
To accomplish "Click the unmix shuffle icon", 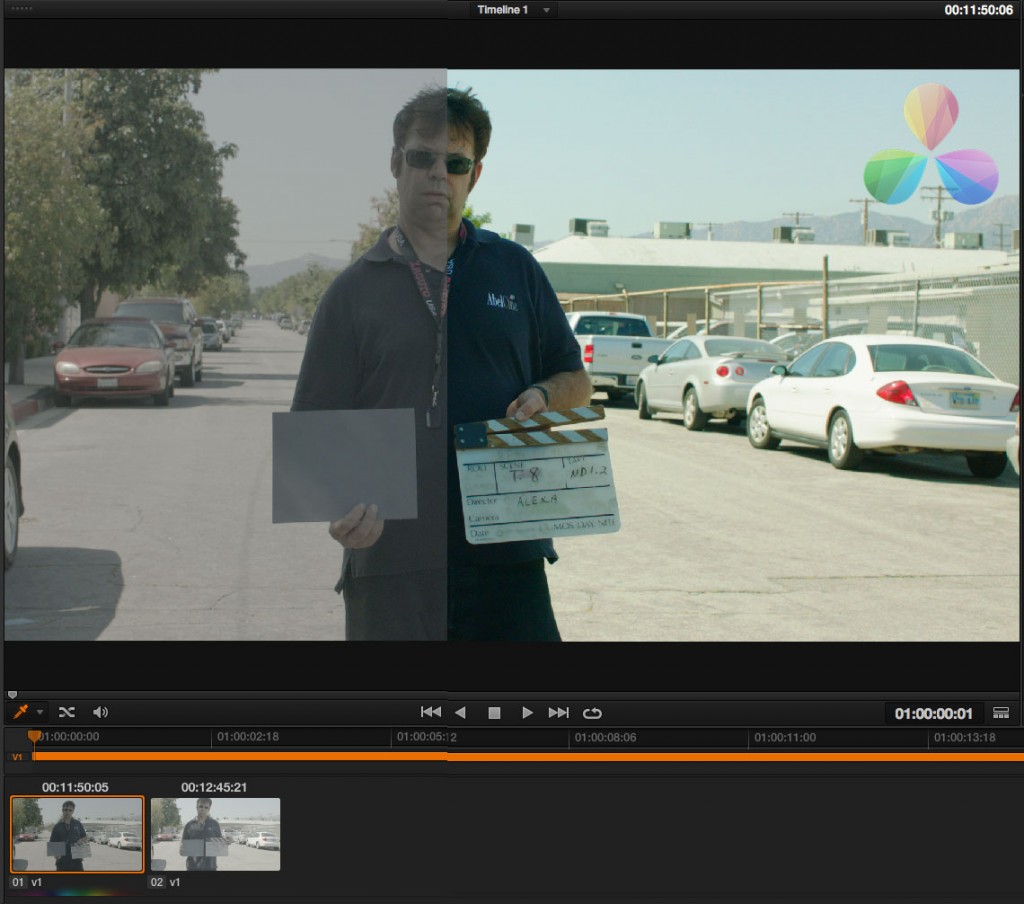I will click(x=66, y=712).
